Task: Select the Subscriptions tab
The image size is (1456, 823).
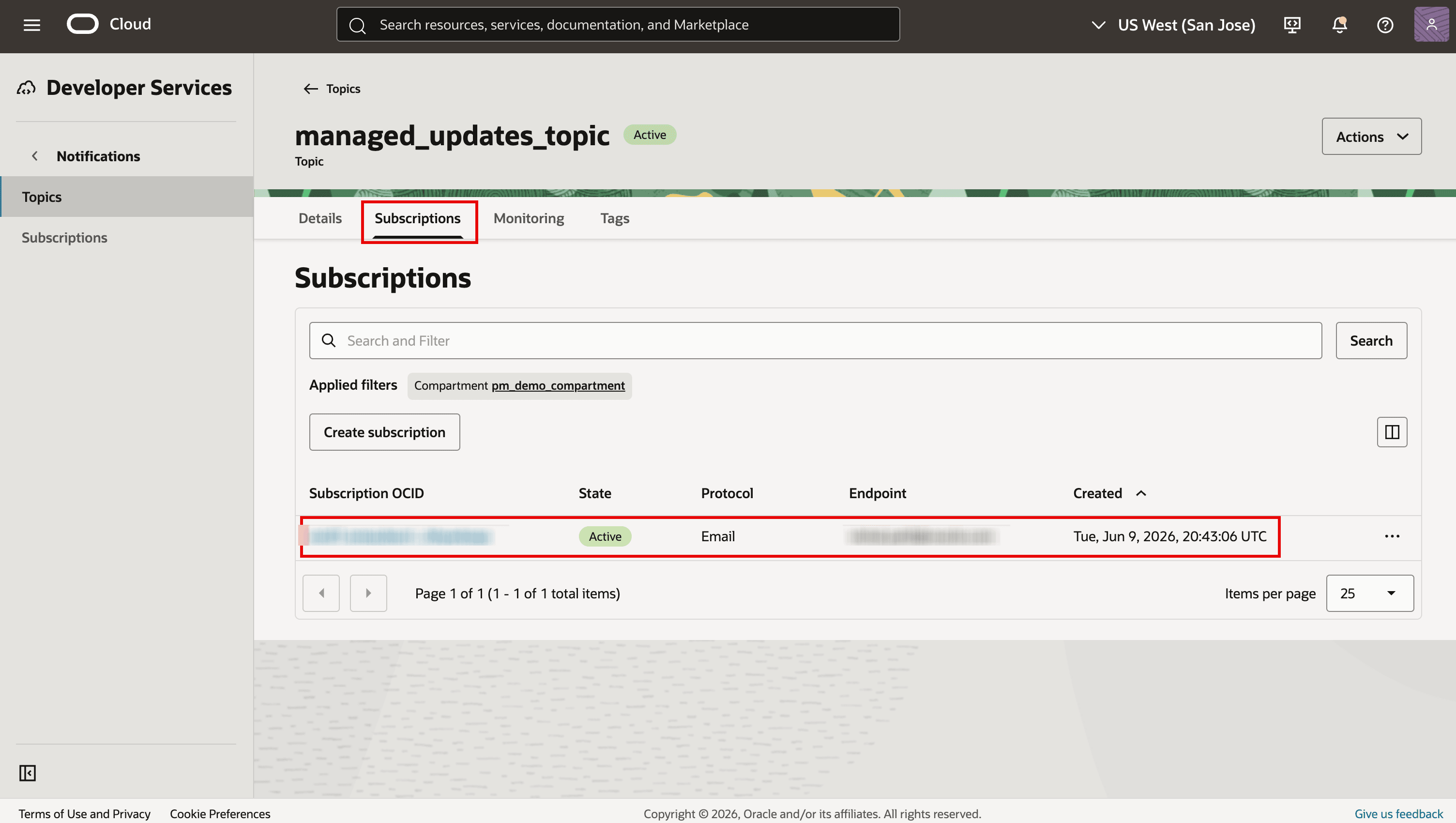Action: [x=417, y=218]
